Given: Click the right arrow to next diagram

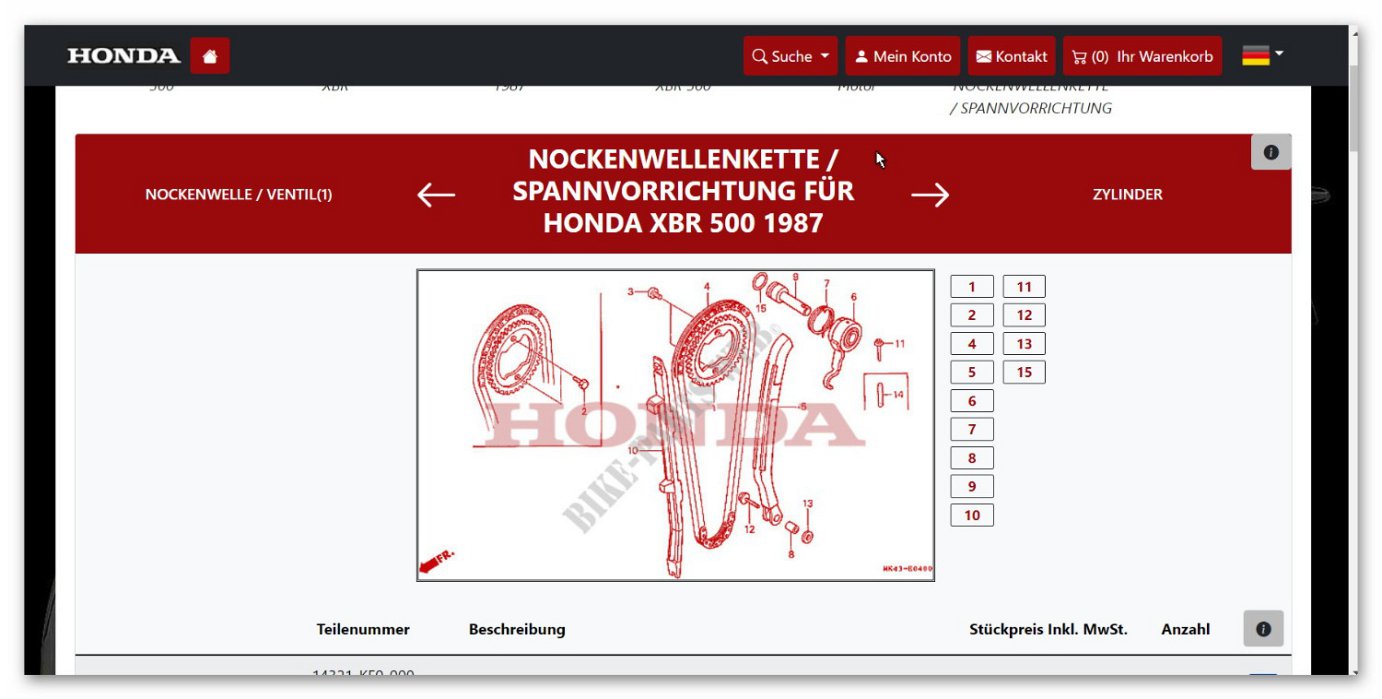Looking at the screenshot, I should point(930,195).
